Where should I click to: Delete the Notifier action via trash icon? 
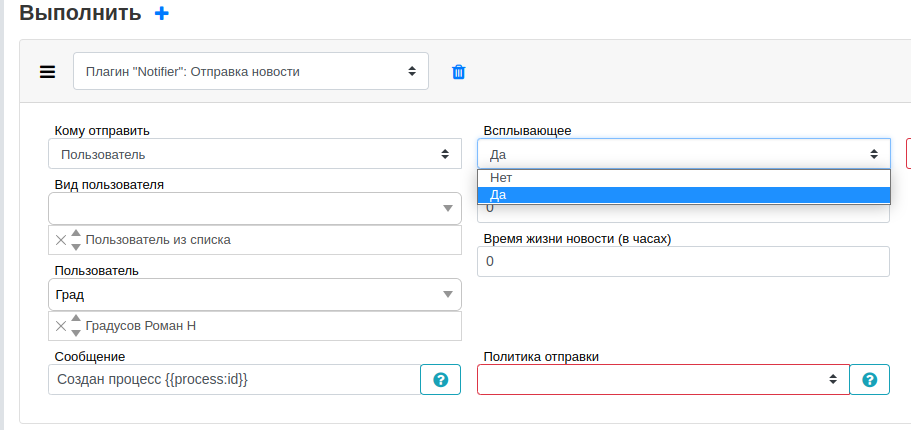click(x=458, y=71)
